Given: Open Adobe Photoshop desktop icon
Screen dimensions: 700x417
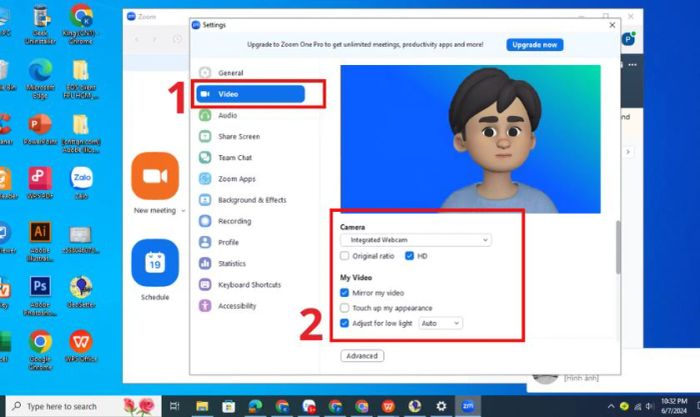Looking at the screenshot, I should (40, 286).
